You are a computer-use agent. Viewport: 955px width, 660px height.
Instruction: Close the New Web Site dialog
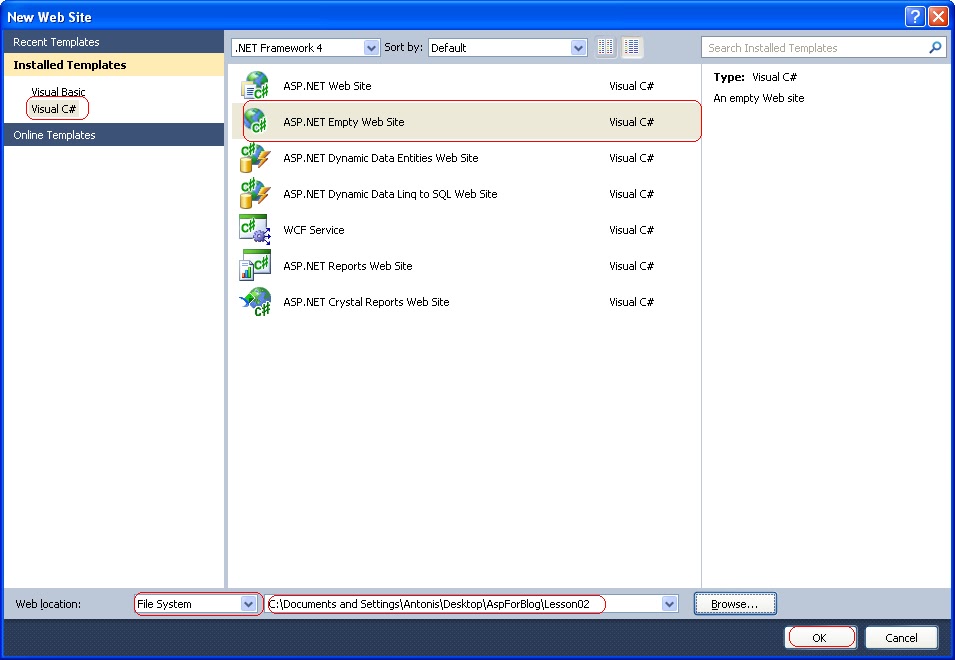tap(938, 16)
